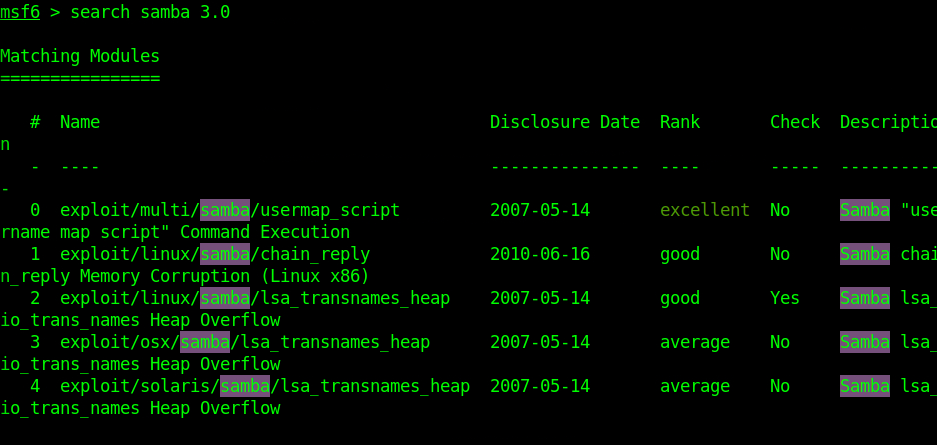This screenshot has width=937, height=445.
Task: Click module name exploit/linux/samba/chain_reply
Action: (215, 254)
